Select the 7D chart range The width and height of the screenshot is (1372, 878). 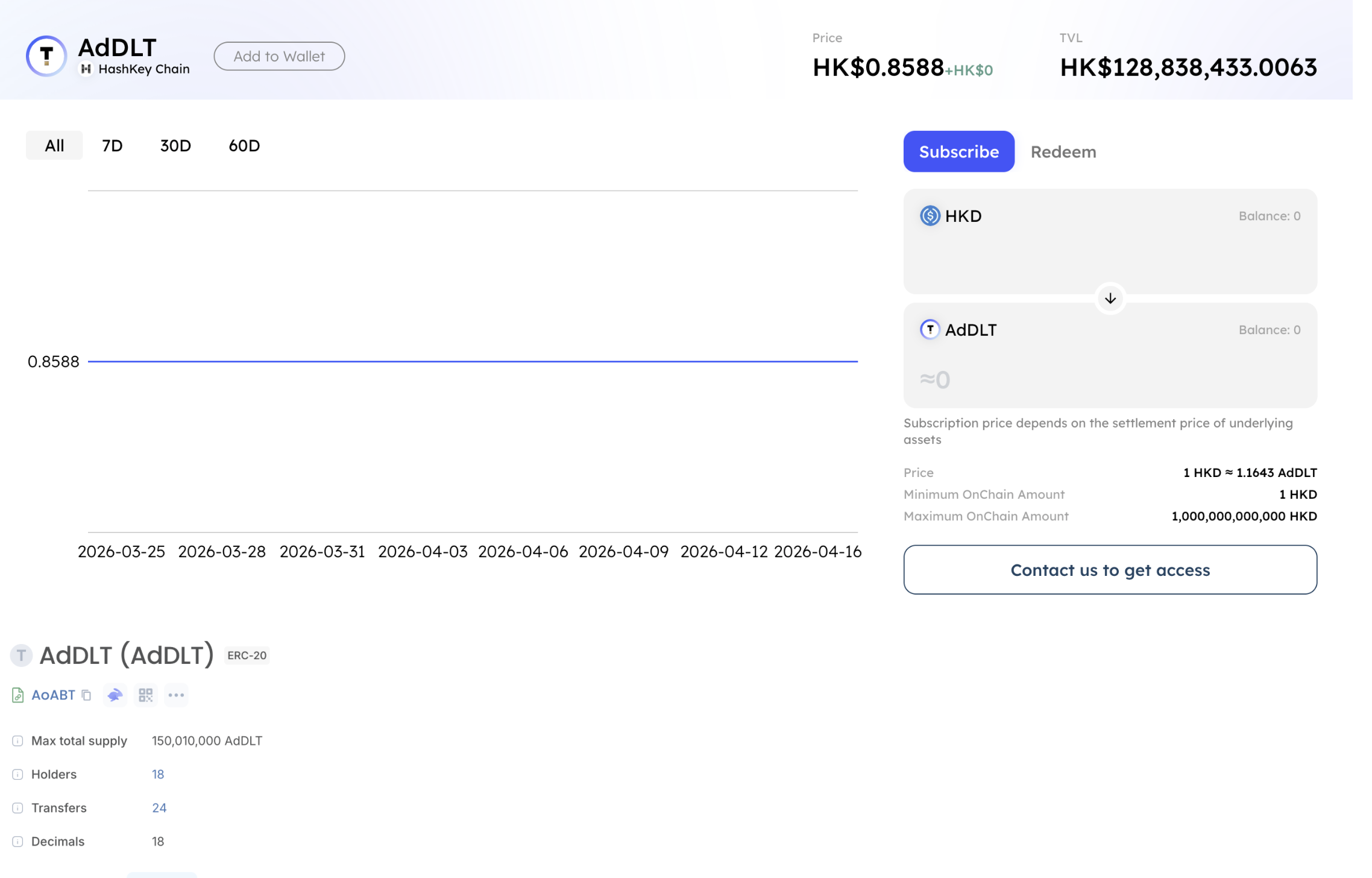coord(112,145)
